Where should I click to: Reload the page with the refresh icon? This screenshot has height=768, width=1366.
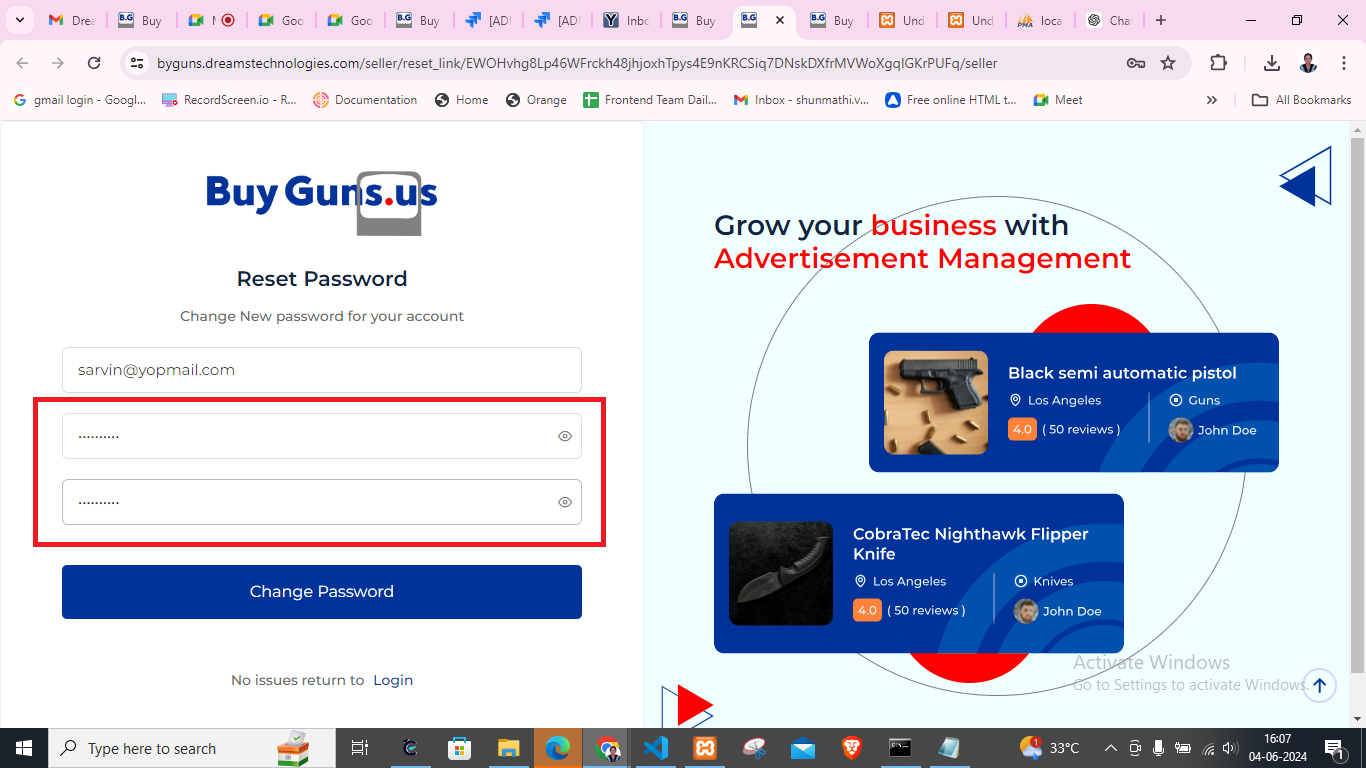(94, 63)
